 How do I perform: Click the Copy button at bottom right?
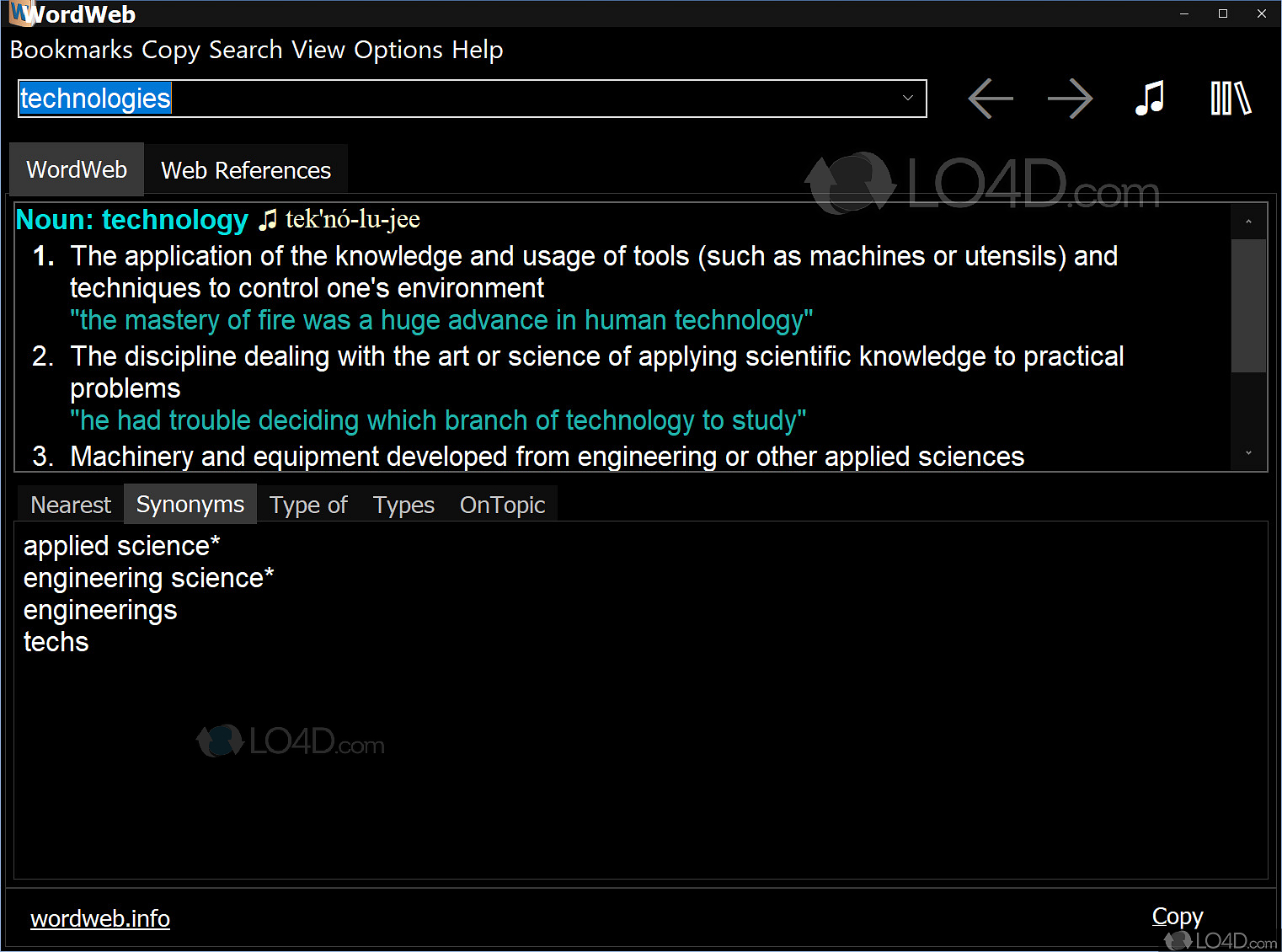1177,916
